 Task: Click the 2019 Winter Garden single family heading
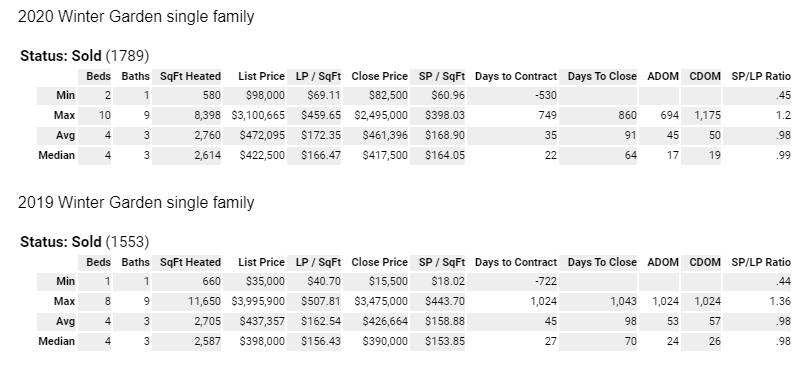click(x=136, y=202)
